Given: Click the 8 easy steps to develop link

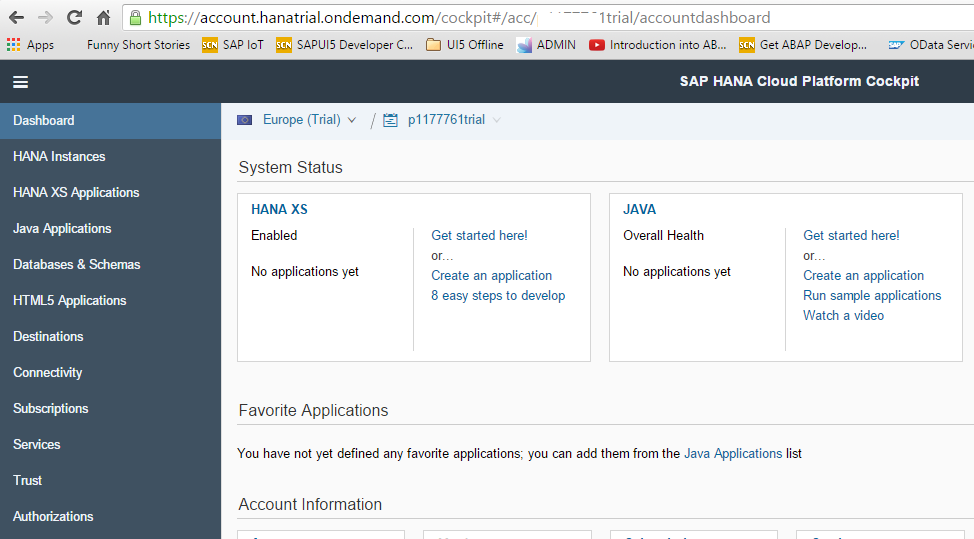Looking at the screenshot, I should tap(498, 295).
